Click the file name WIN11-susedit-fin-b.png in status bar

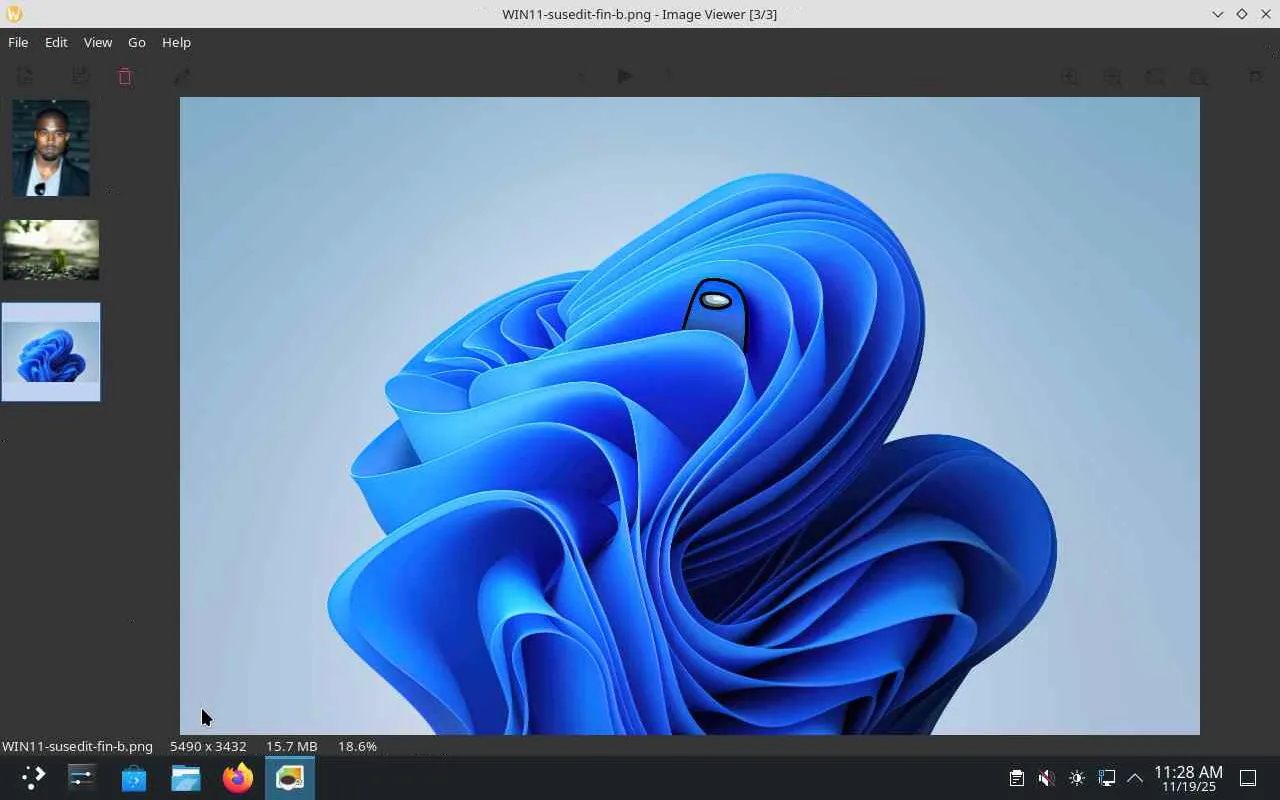click(78, 746)
